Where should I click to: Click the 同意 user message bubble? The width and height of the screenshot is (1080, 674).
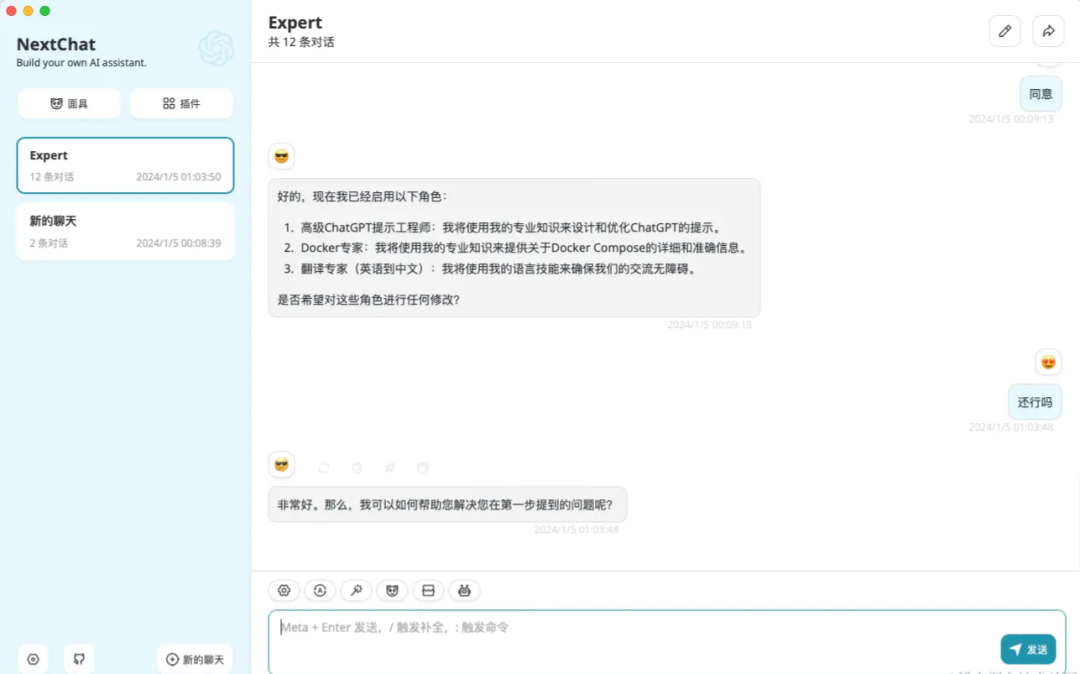coord(1040,94)
